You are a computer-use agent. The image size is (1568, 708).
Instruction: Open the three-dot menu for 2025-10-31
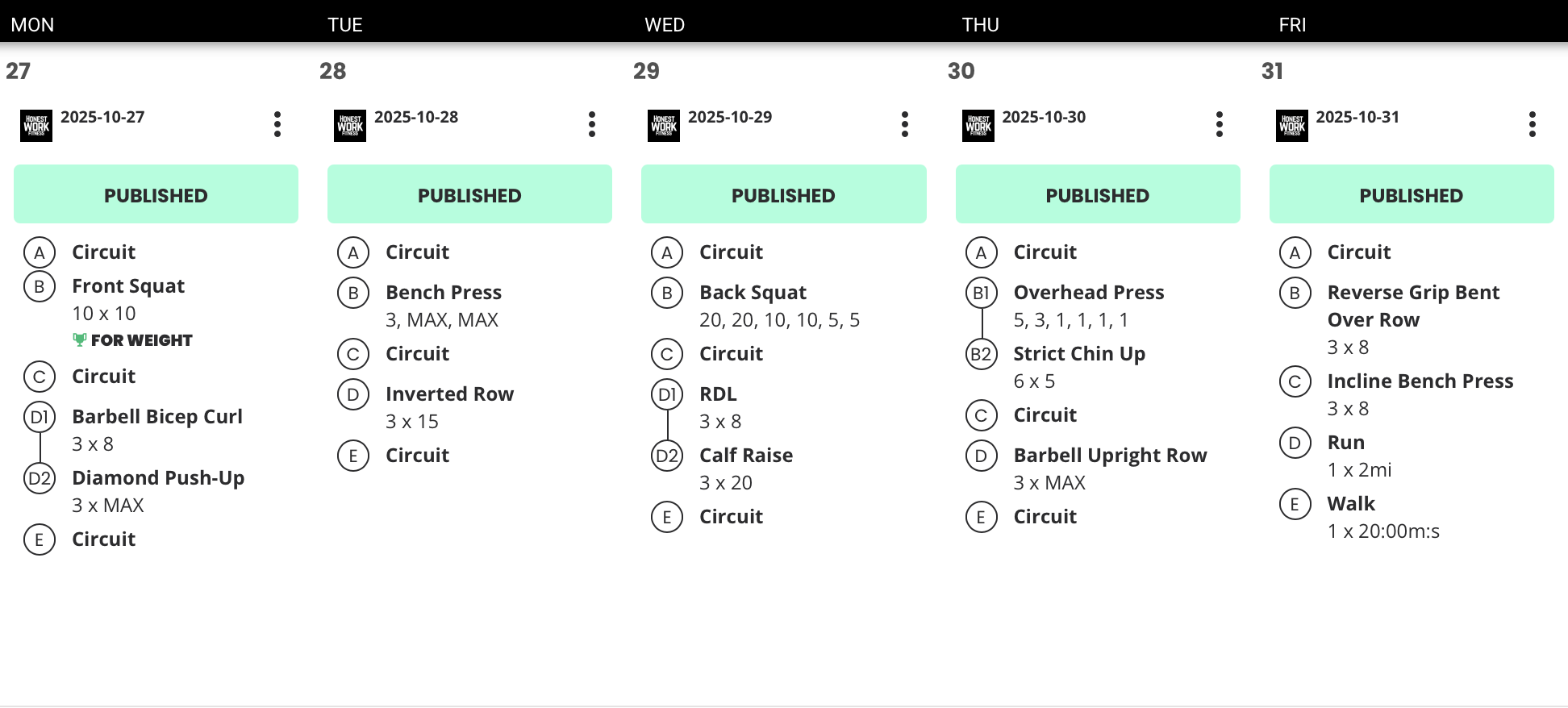[1533, 124]
